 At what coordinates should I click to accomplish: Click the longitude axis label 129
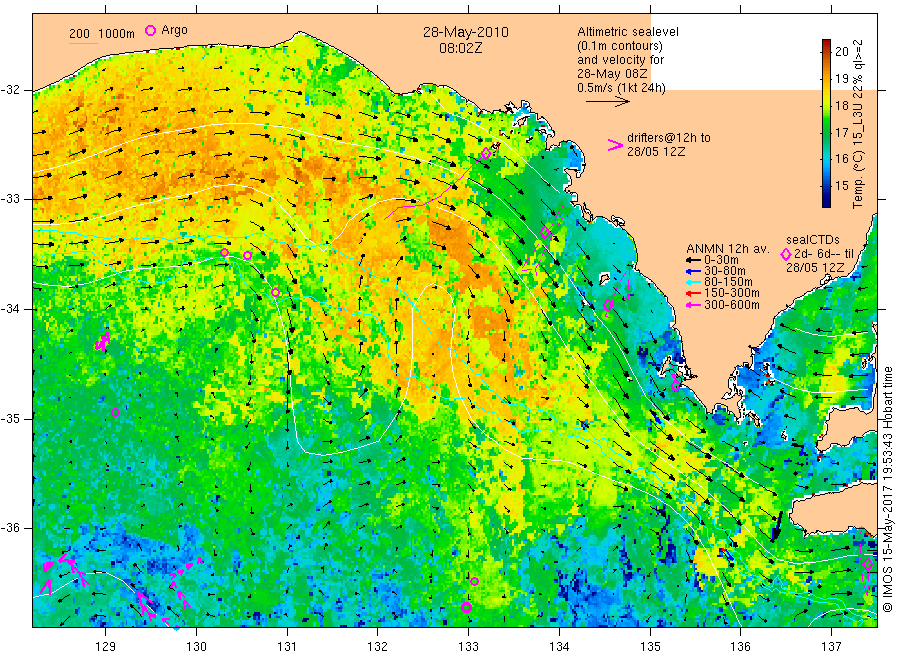(x=106, y=647)
